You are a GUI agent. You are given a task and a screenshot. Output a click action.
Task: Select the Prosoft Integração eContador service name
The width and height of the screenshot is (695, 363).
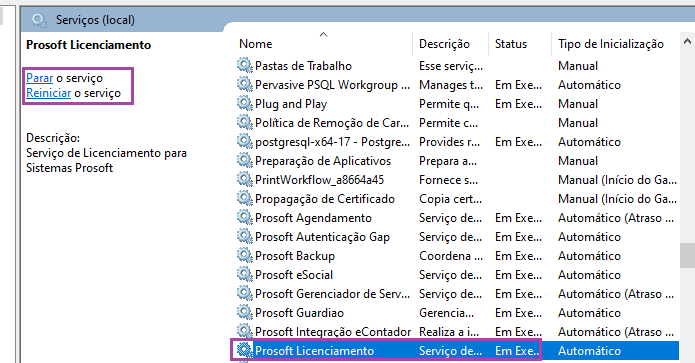333,332
